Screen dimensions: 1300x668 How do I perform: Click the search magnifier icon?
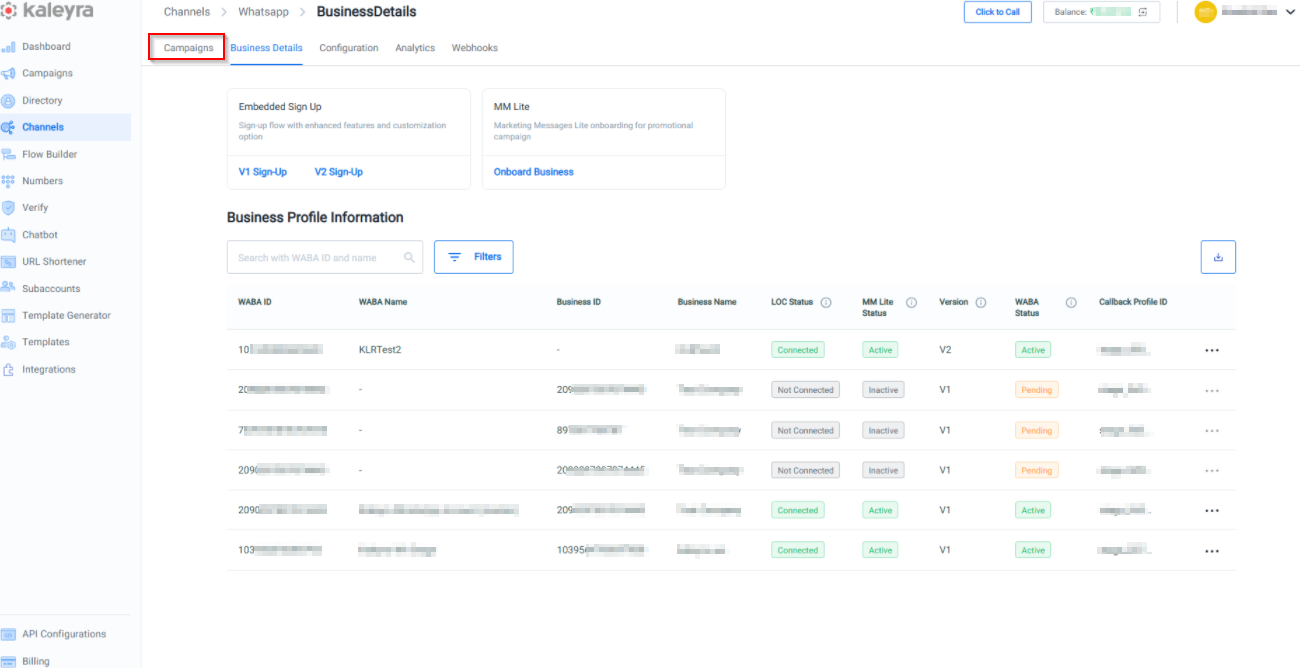[409, 257]
